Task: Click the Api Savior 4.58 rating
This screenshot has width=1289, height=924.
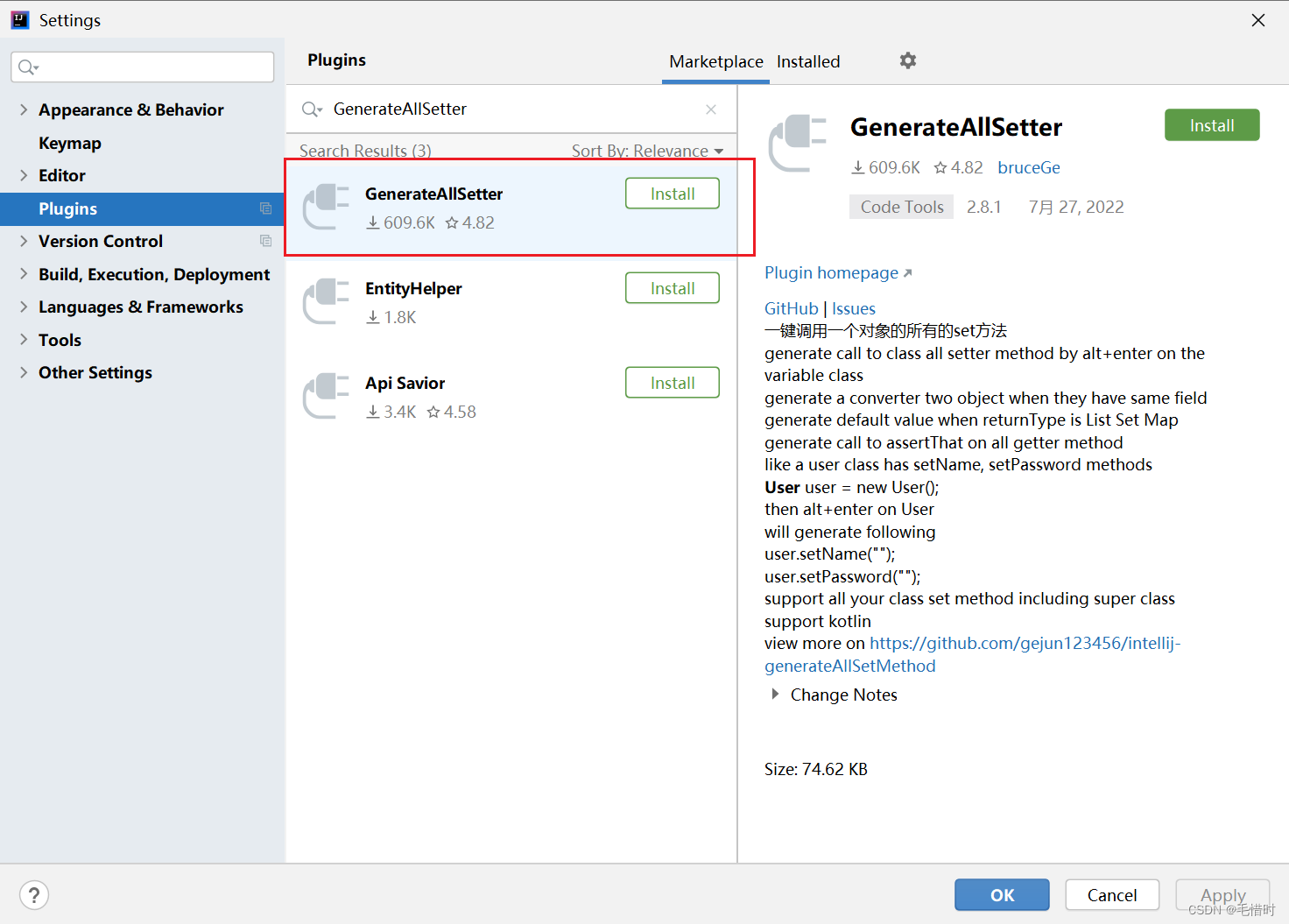Action: point(452,412)
